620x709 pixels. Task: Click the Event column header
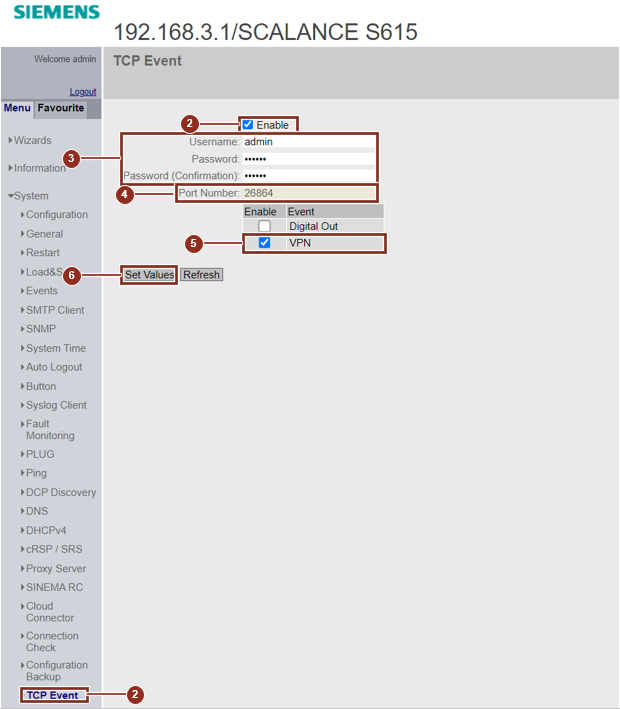(335, 212)
